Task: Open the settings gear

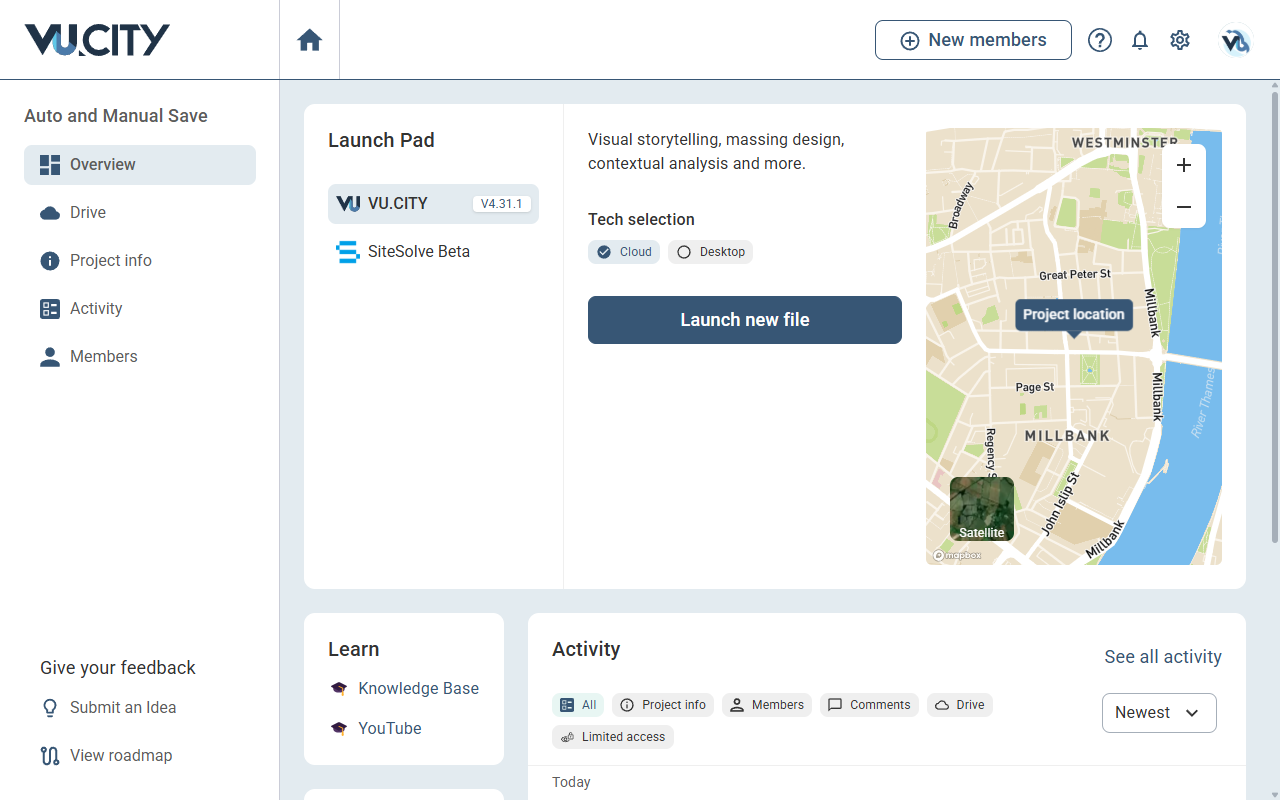Action: click(x=1180, y=40)
